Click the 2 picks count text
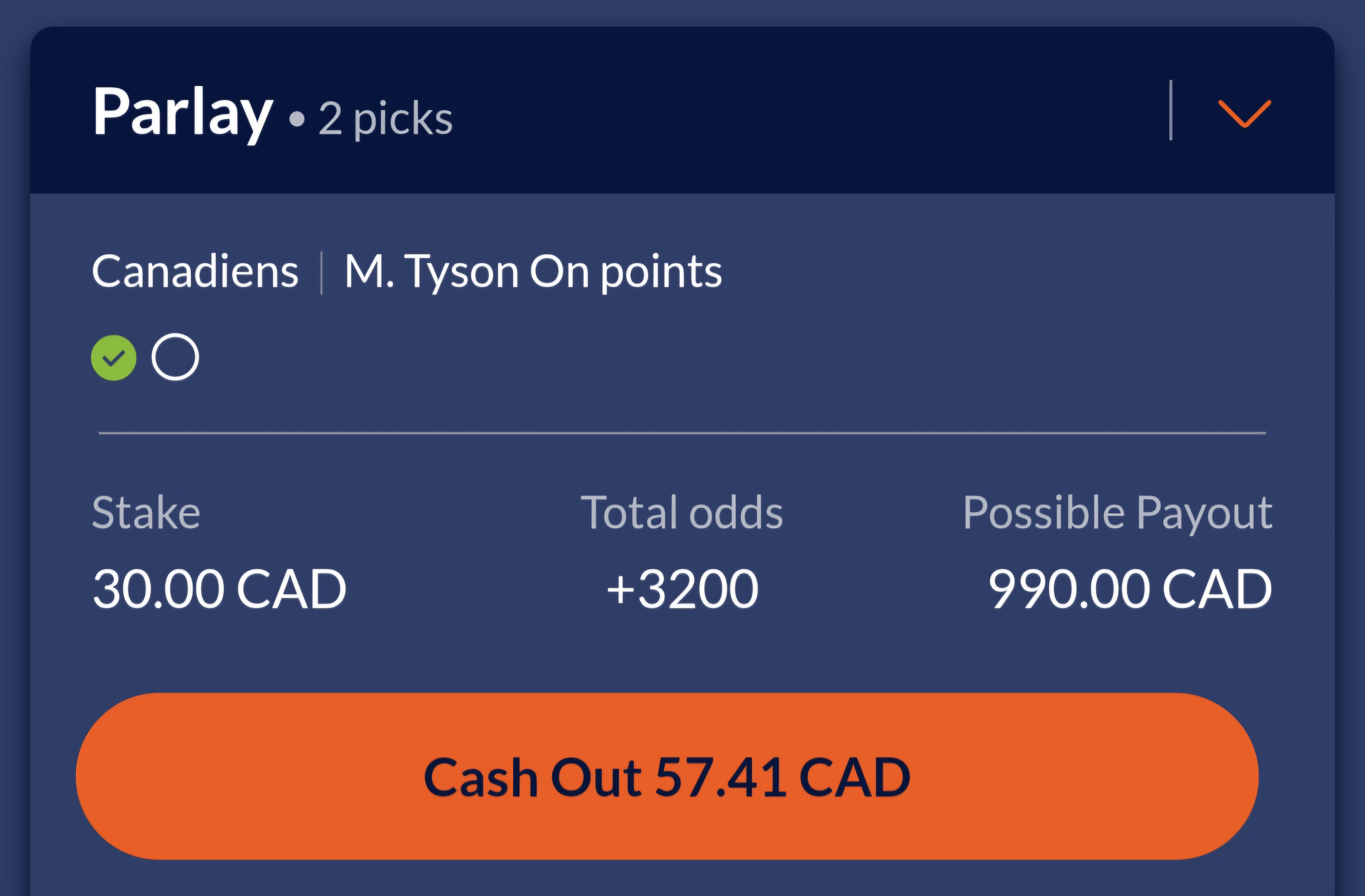 tap(385, 119)
